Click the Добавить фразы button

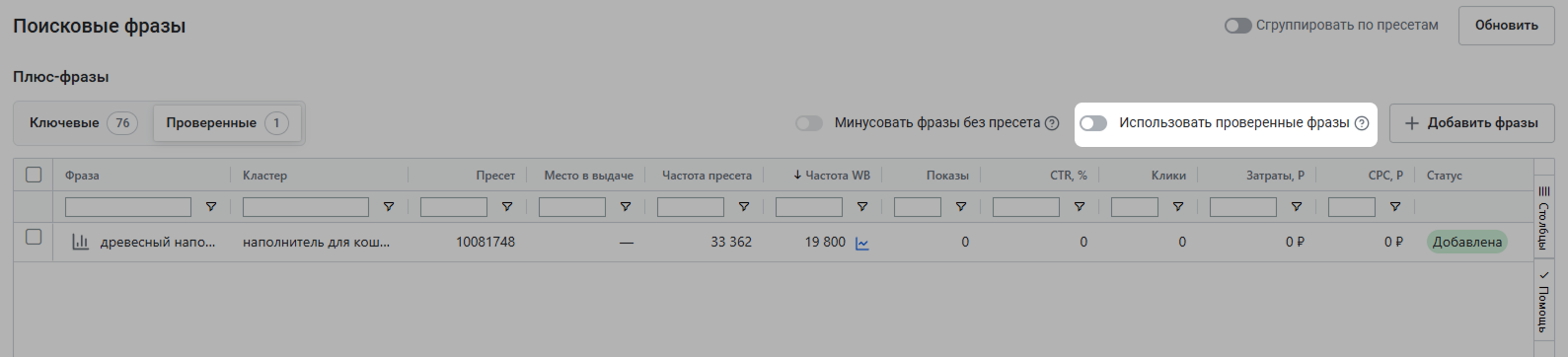pyautogui.click(x=1471, y=123)
